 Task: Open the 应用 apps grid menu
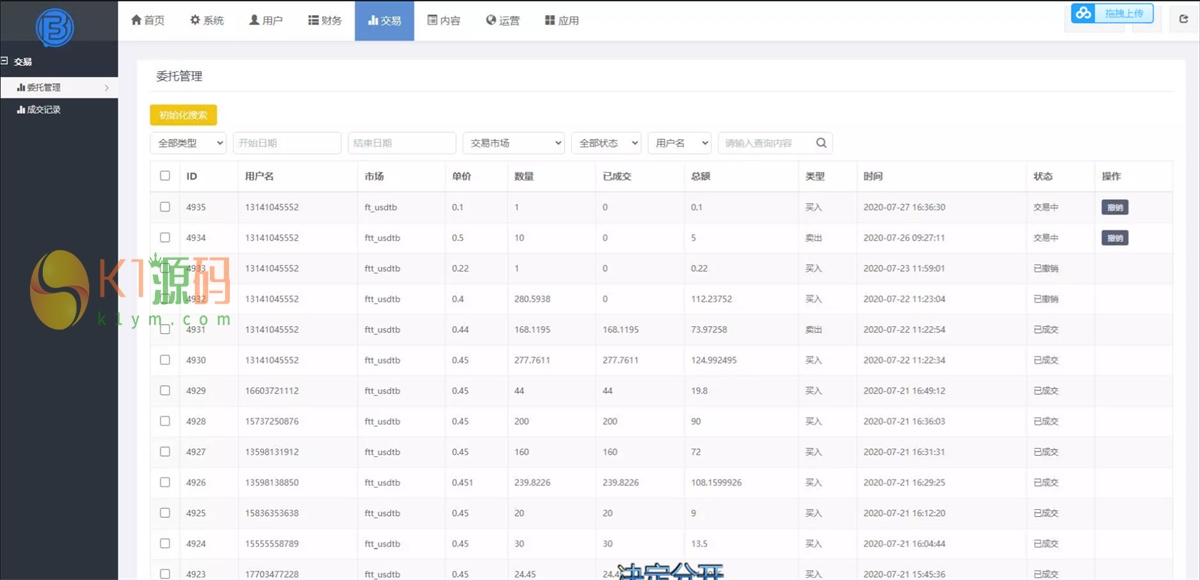tap(562, 20)
